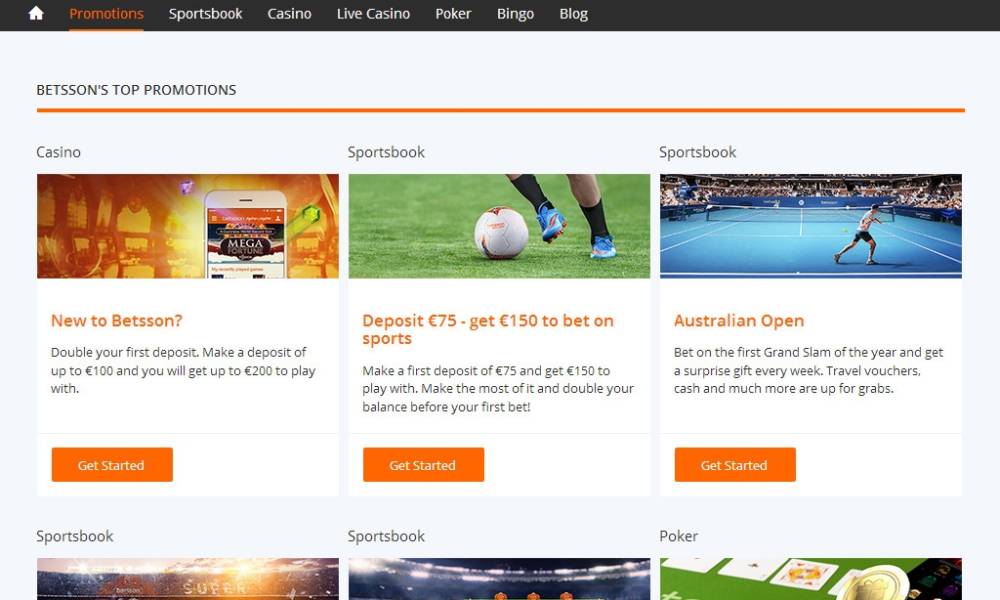Open the tennis court promotion image
1000x600 pixels.
[x=811, y=226]
